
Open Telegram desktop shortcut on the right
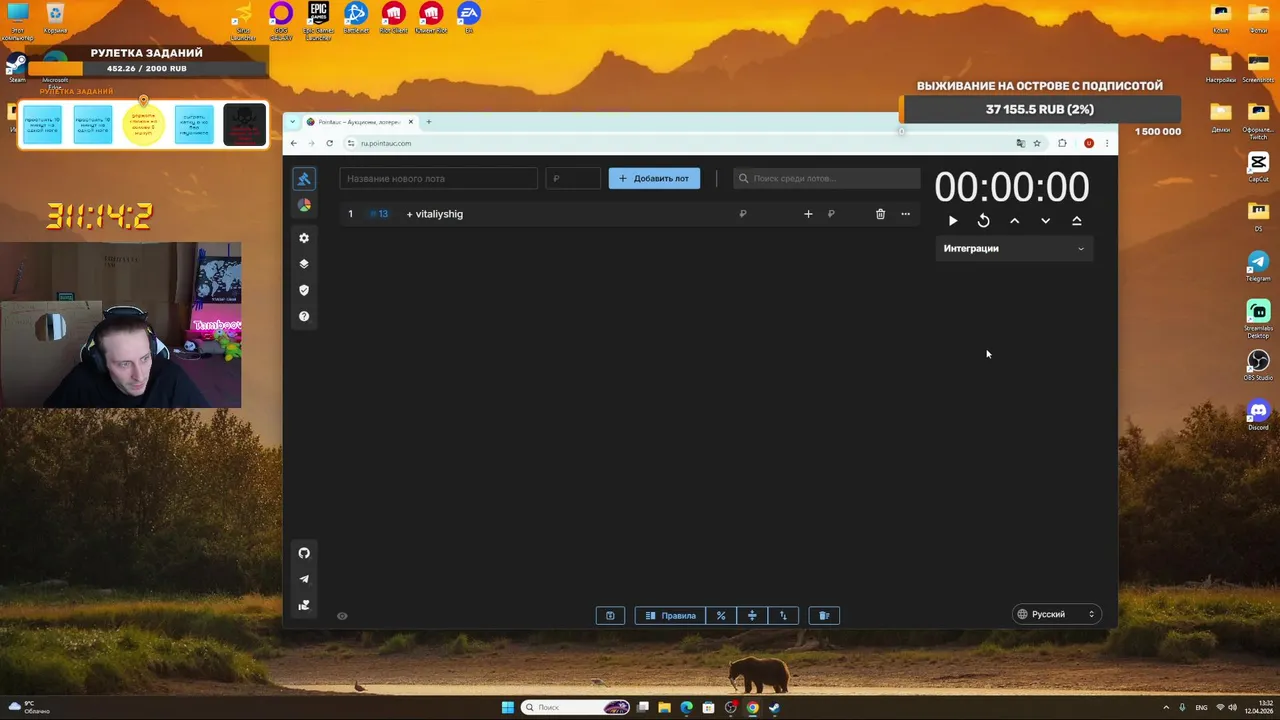[1258, 267]
